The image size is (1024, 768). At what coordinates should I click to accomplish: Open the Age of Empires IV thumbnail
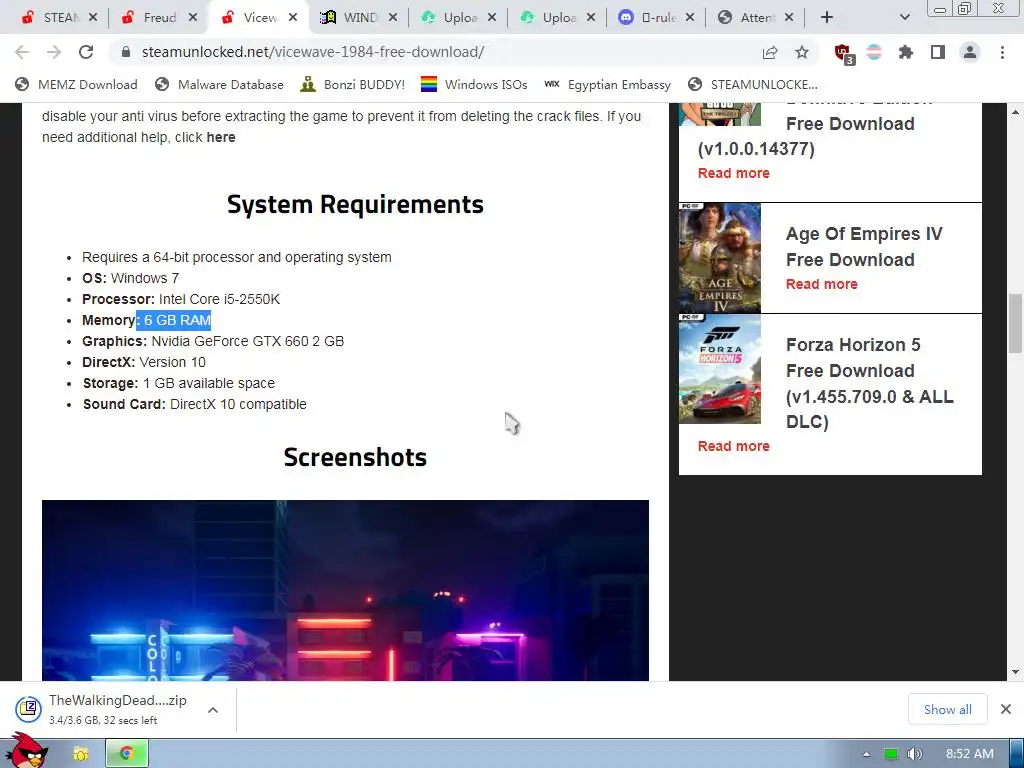click(x=720, y=258)
